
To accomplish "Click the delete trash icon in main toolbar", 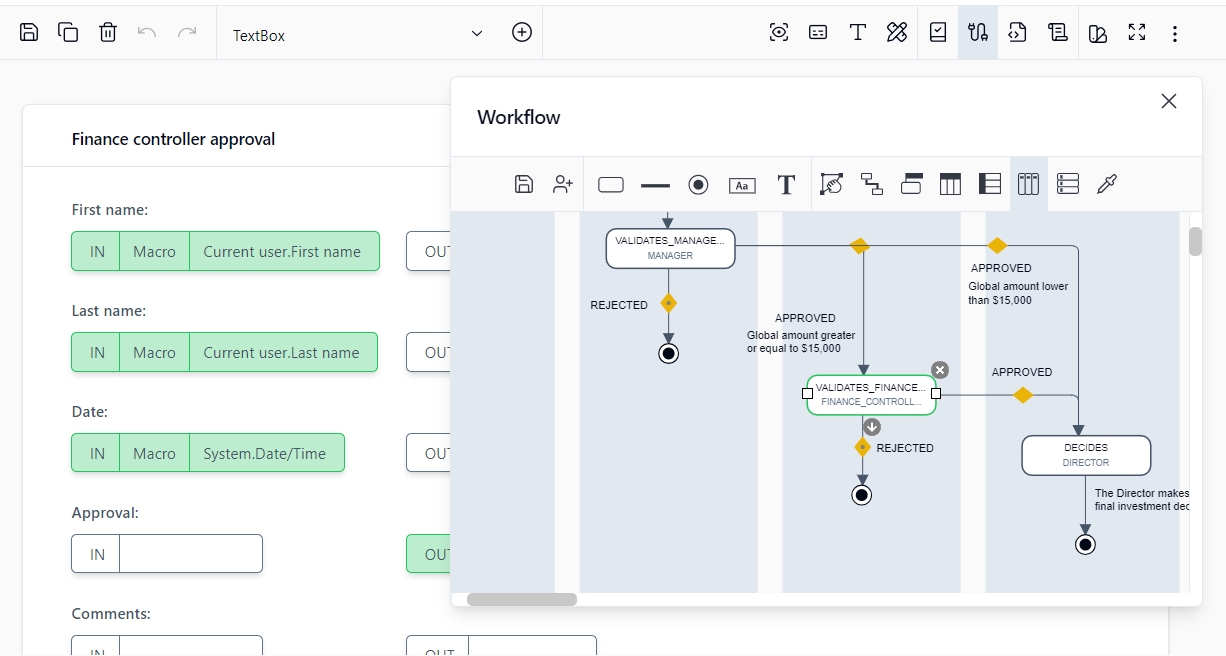I will (108, 33).
